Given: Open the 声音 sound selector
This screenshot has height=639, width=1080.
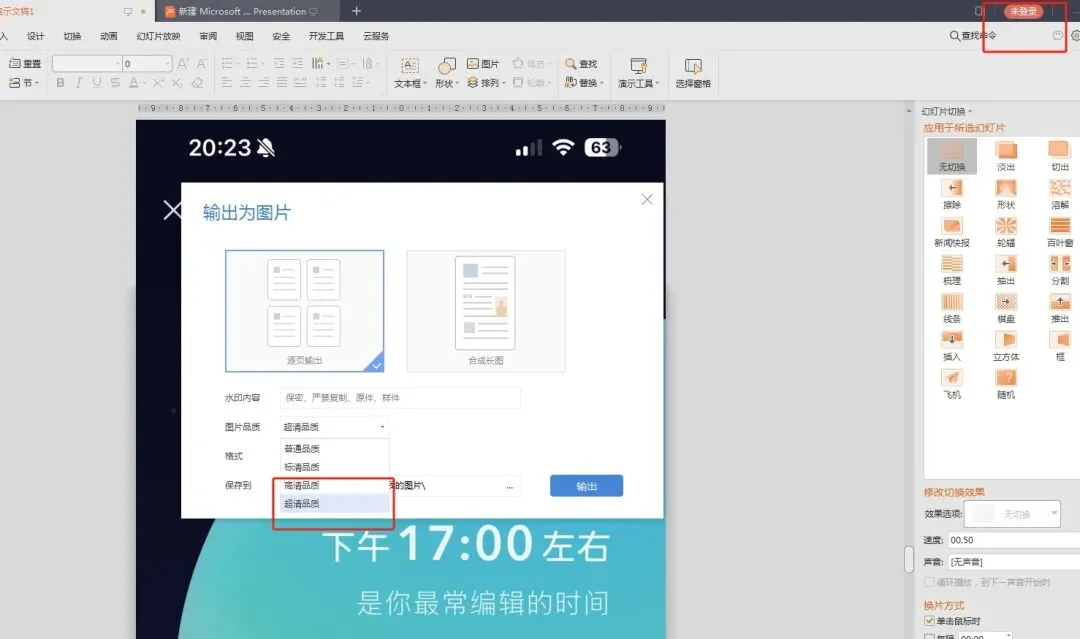Looking at the screenshot, I should click(x=1014, y=562).
